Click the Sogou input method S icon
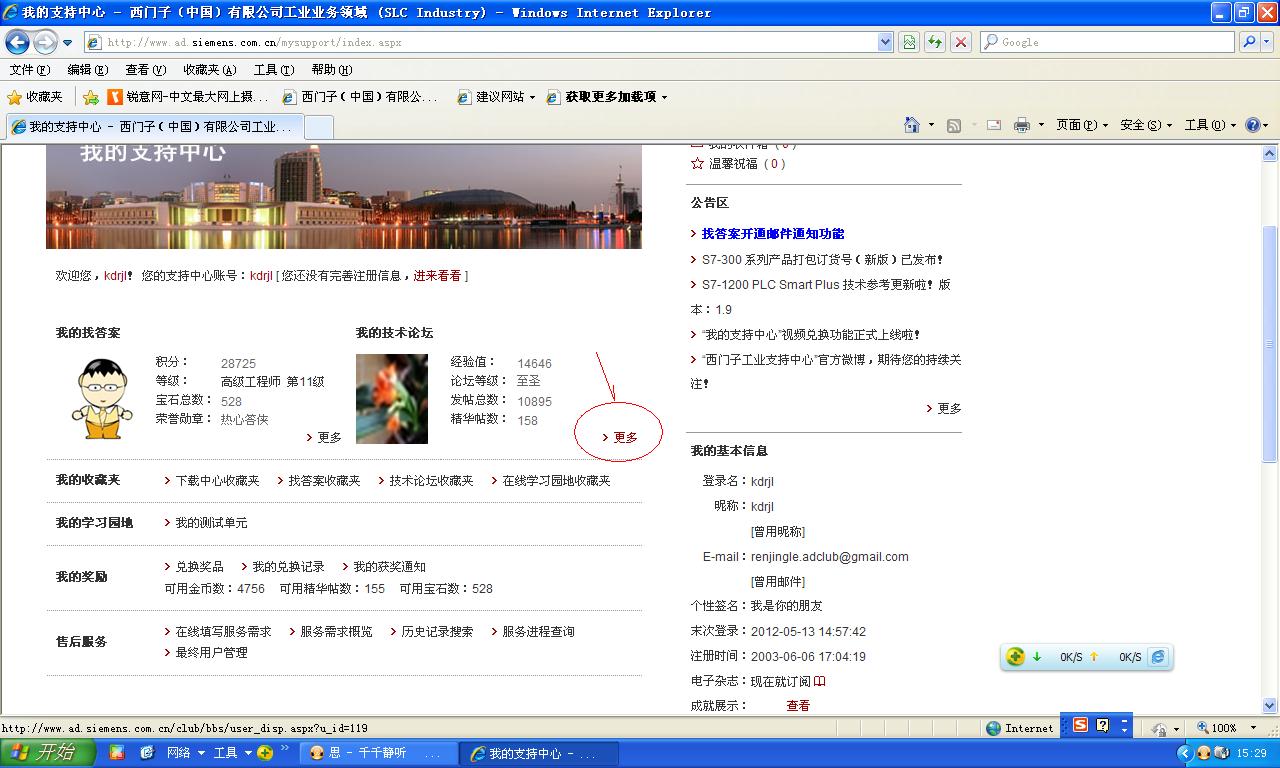This screenshot has width=1280, height=768. pos(1080,725)
